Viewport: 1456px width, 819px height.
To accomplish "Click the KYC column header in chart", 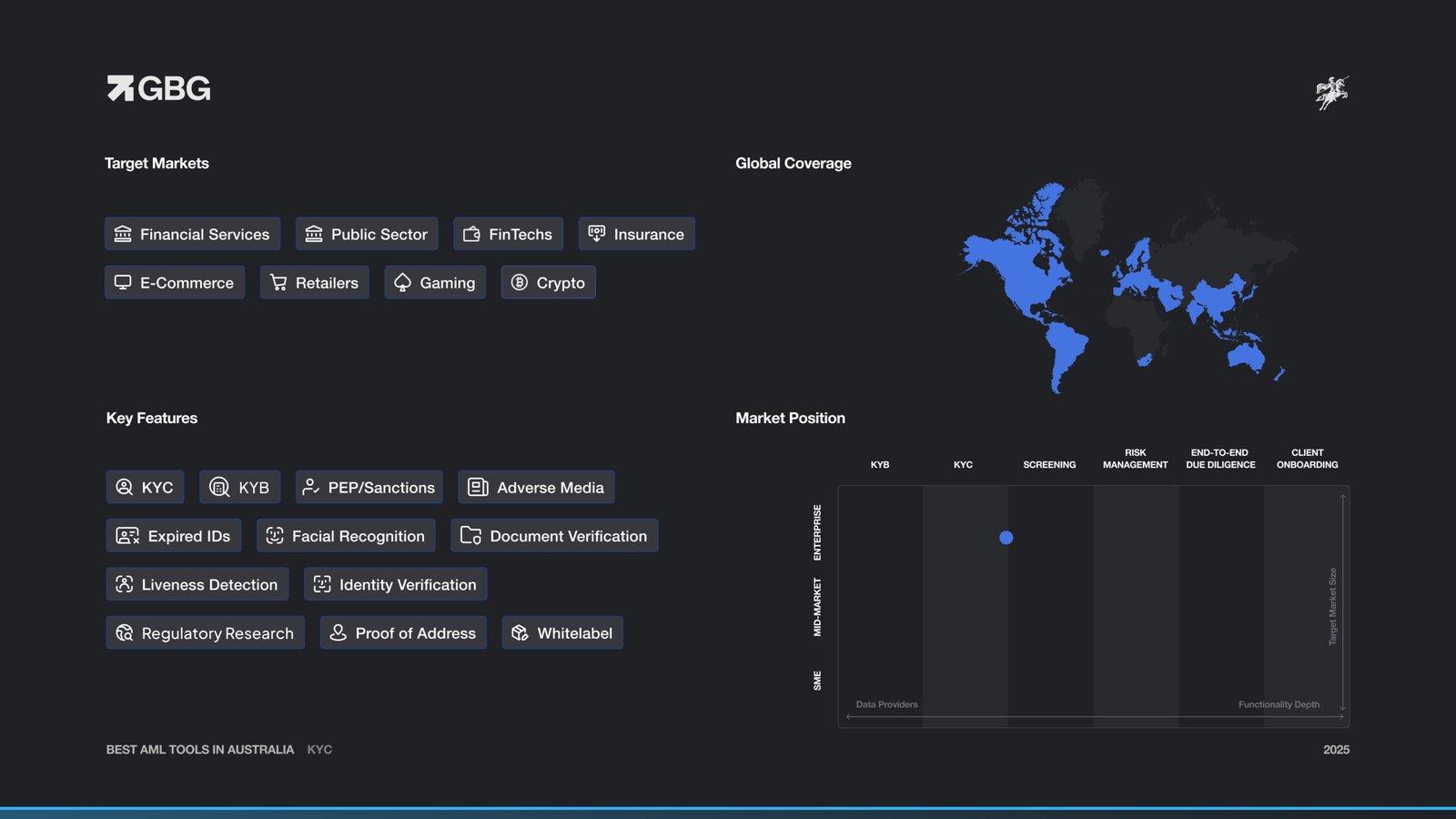I will [x=963, y=465].
